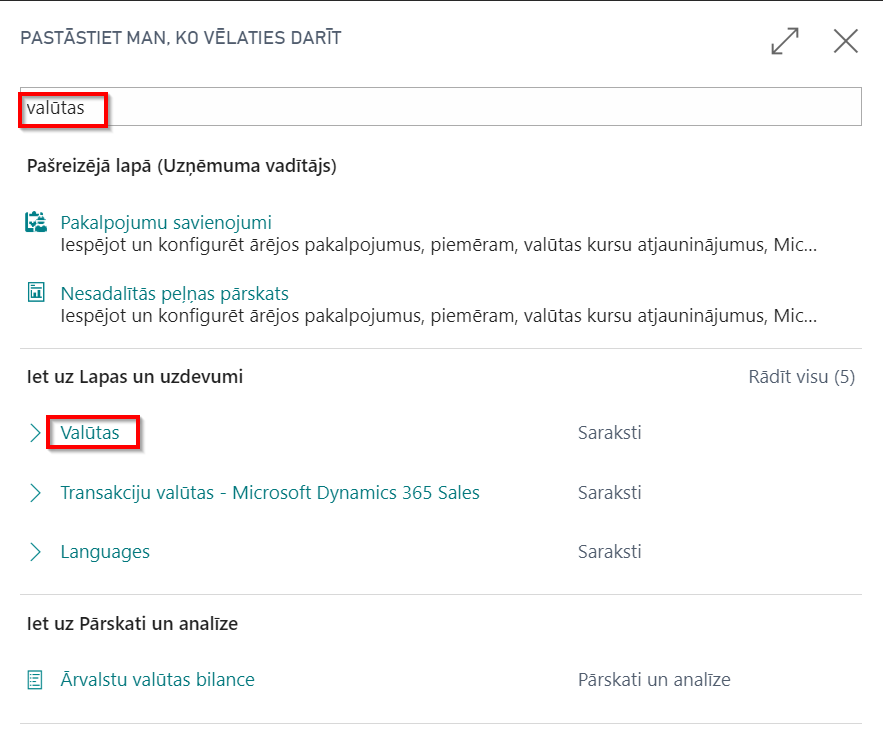Open Ārvalstu valūtas bilance report

point(158,679)
